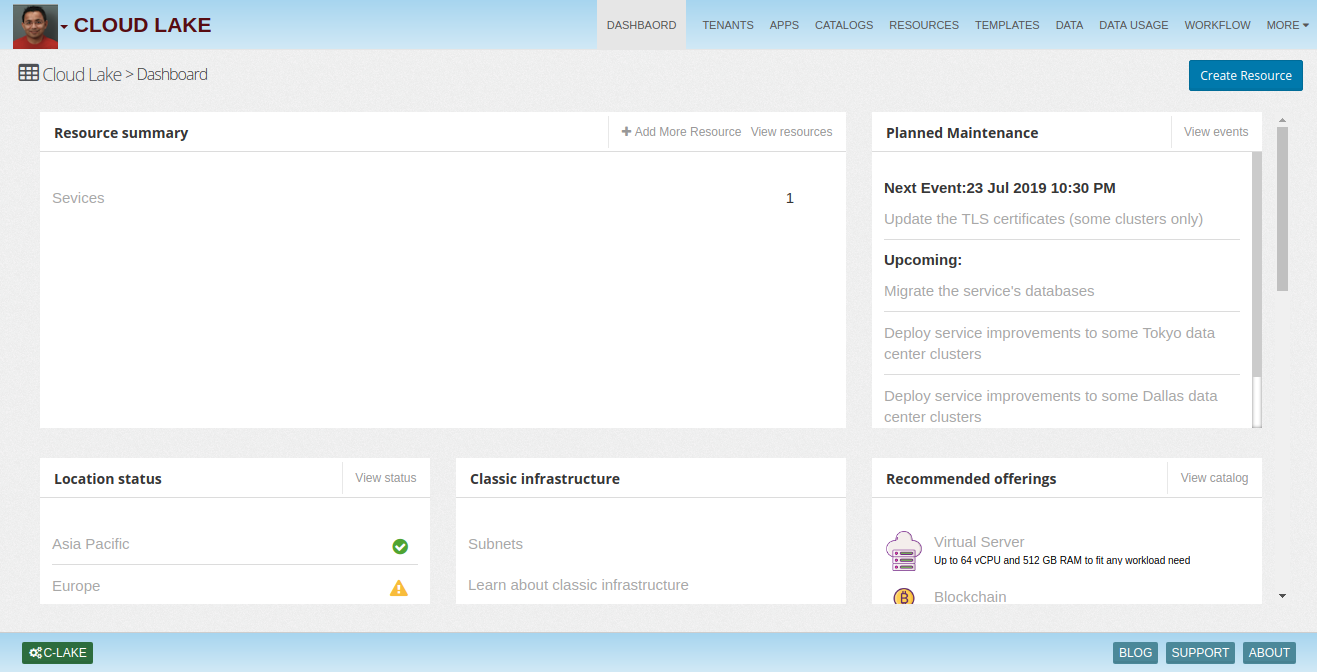The width and height of the screenshot is (1317, 672).
Task: Click the green check icon for Asia Pacific
Action: coord(400,546)
